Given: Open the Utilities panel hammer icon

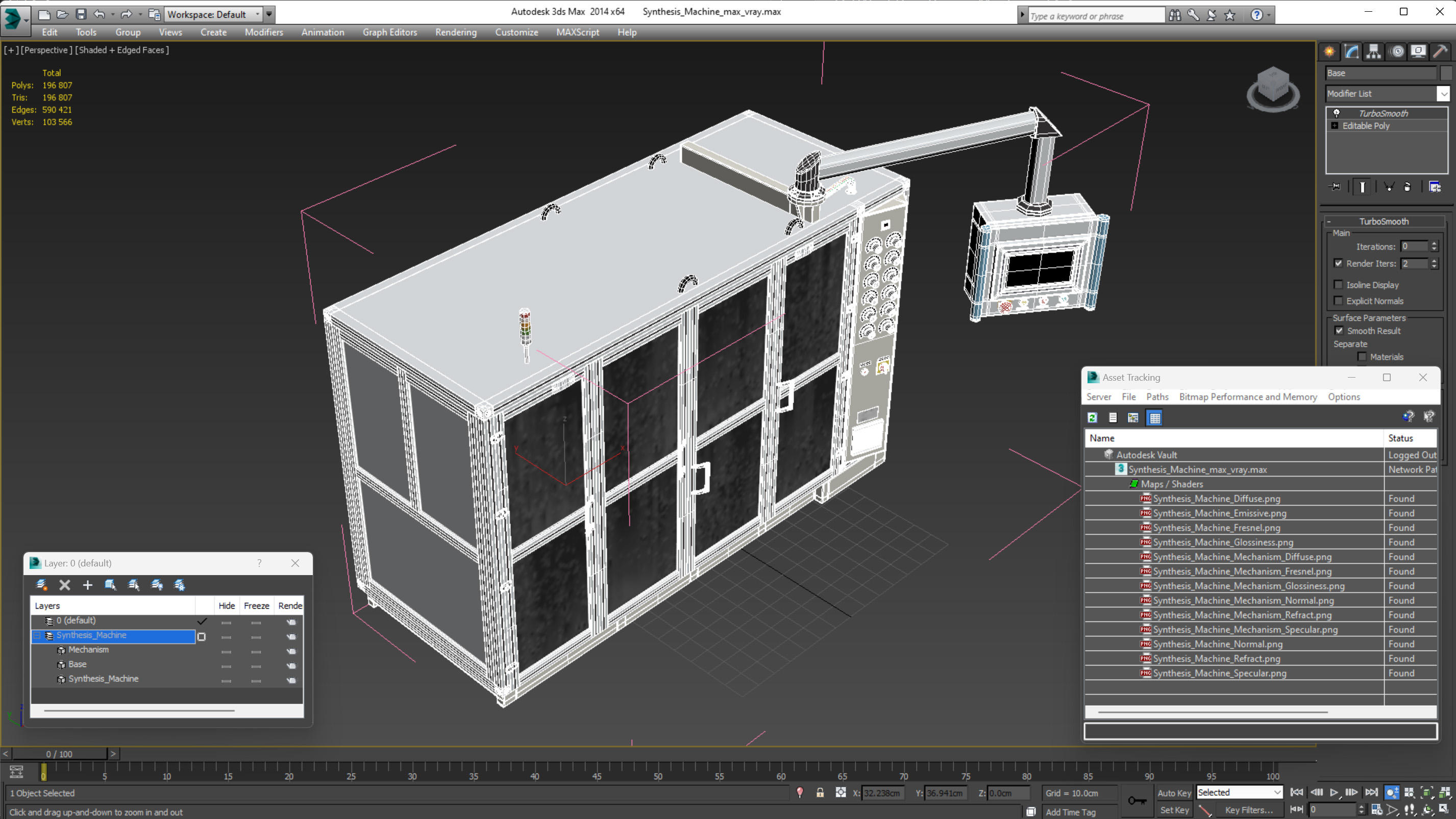Looking at the screenshot, I should (1440, 52).
